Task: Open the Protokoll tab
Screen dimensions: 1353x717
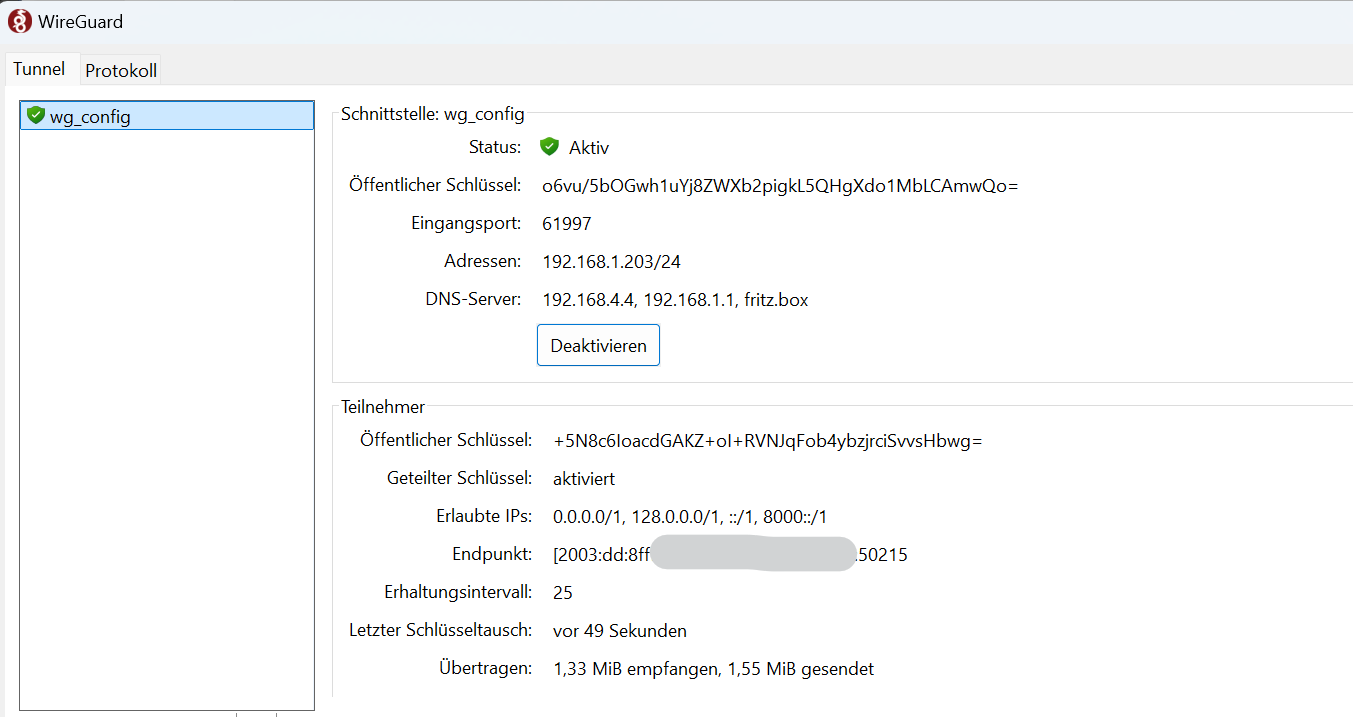Action: tap(121, 71)
